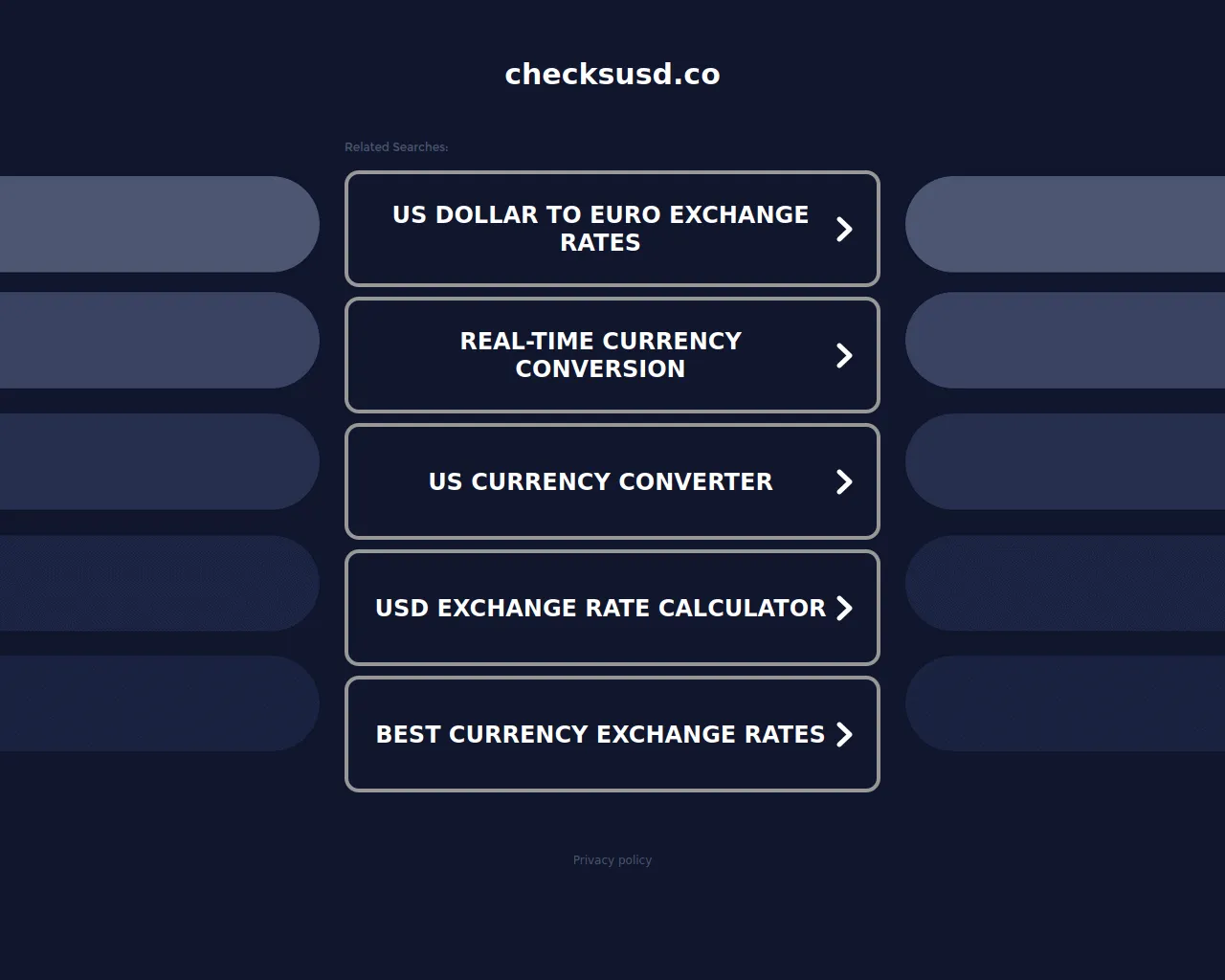Click the arrow beside USD Exchange Rate Calculator
The width and height of the screenshot is (1225, 980).
(844, 608)
